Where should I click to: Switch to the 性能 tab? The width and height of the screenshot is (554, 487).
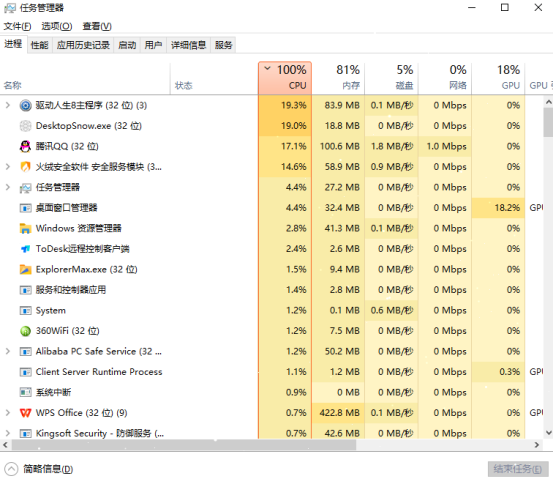(40, 45)
